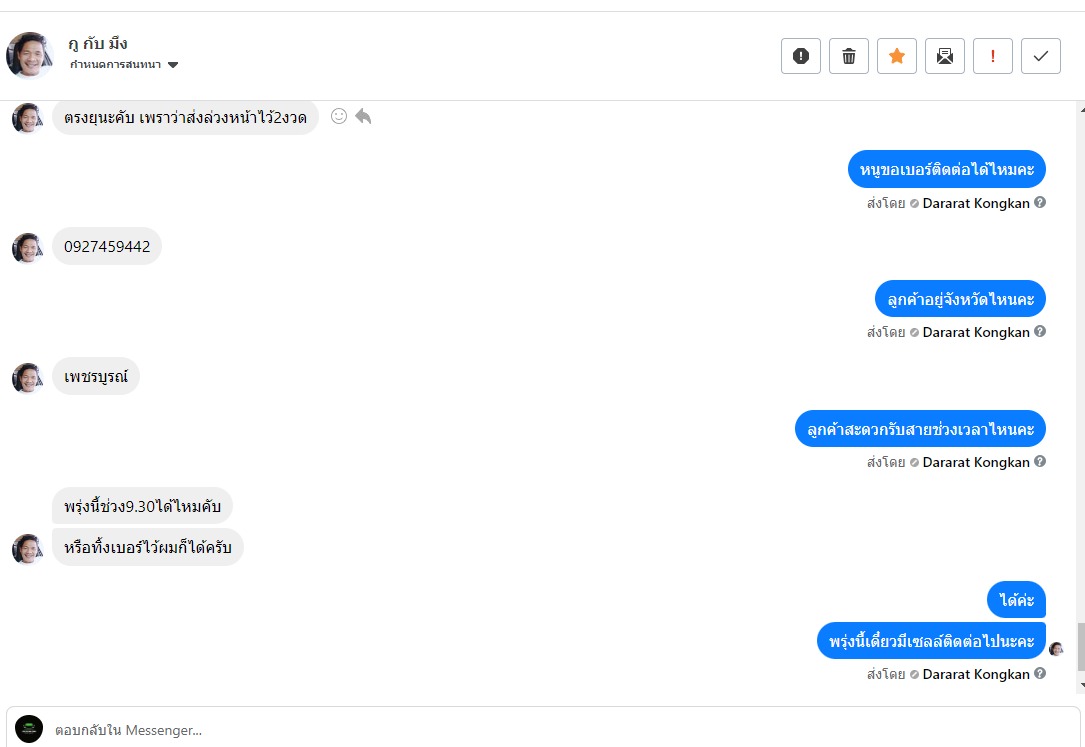This screenshot has width=1085, height=747.
Task: Reply to first message with arrow icon
Action: (363, 116)
